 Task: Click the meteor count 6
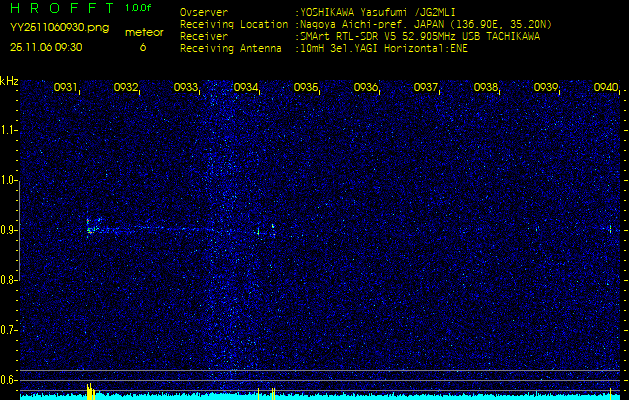pos(143,47)
